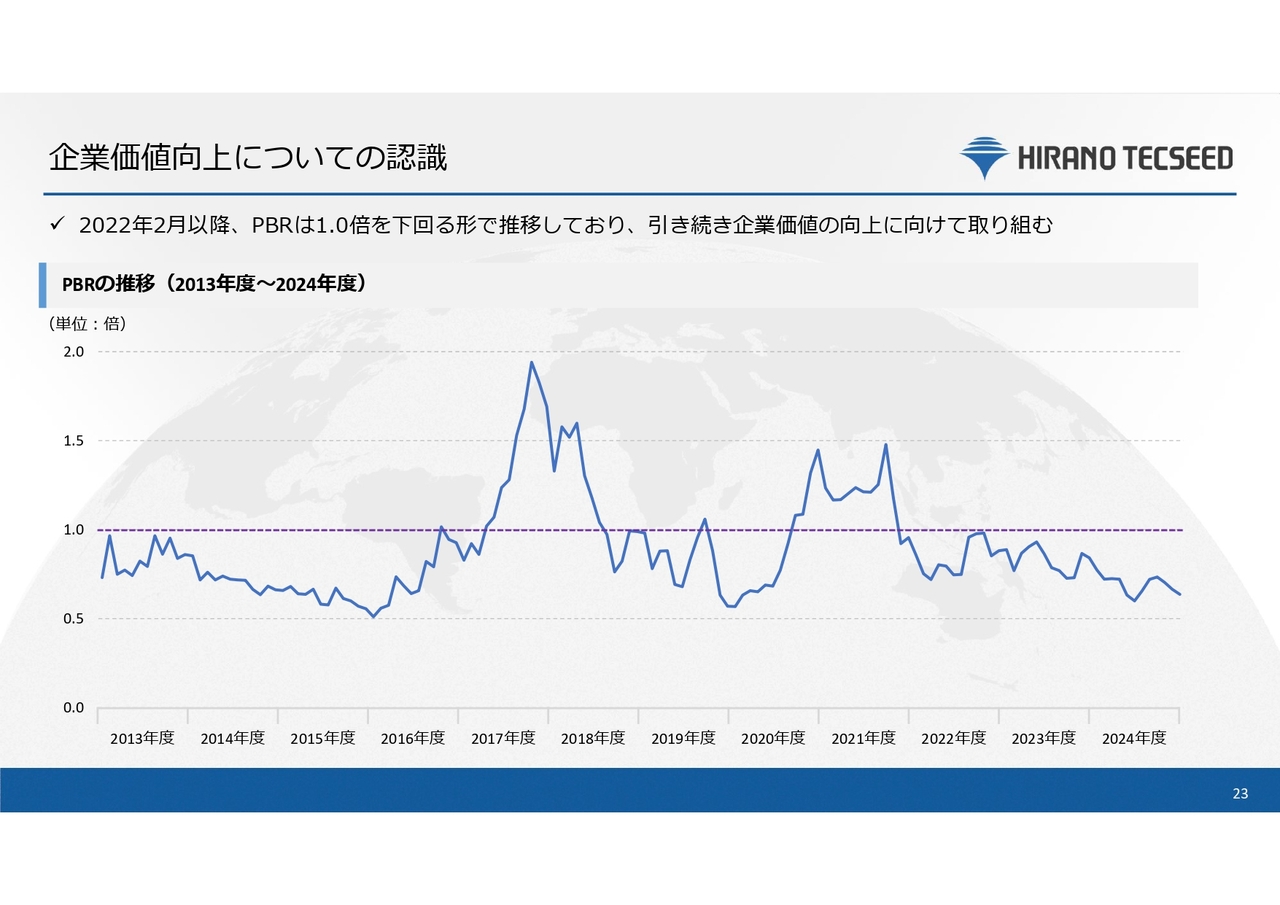Screen dimensions: 1280x905
Task: Click the 2023年度 x-axis label
Action: (1043, 738)
